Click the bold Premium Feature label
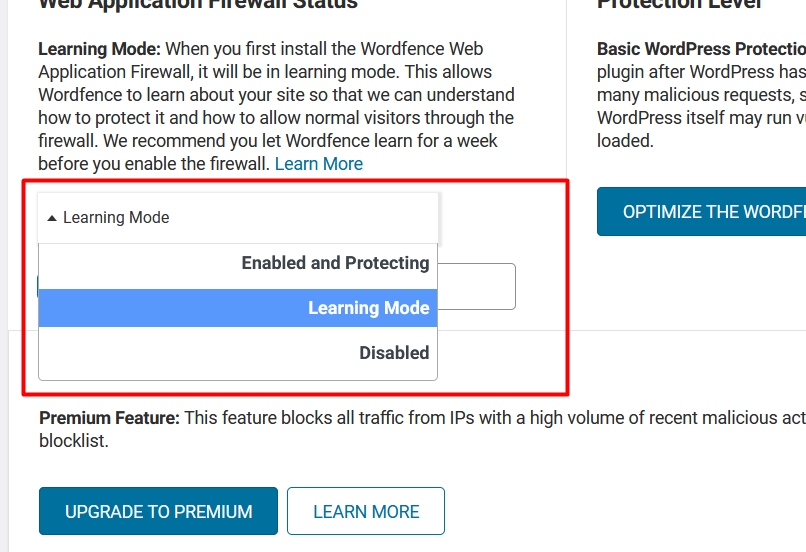Image resolution: width=806 pixels, height=552 pixels. tap(109, 418)
